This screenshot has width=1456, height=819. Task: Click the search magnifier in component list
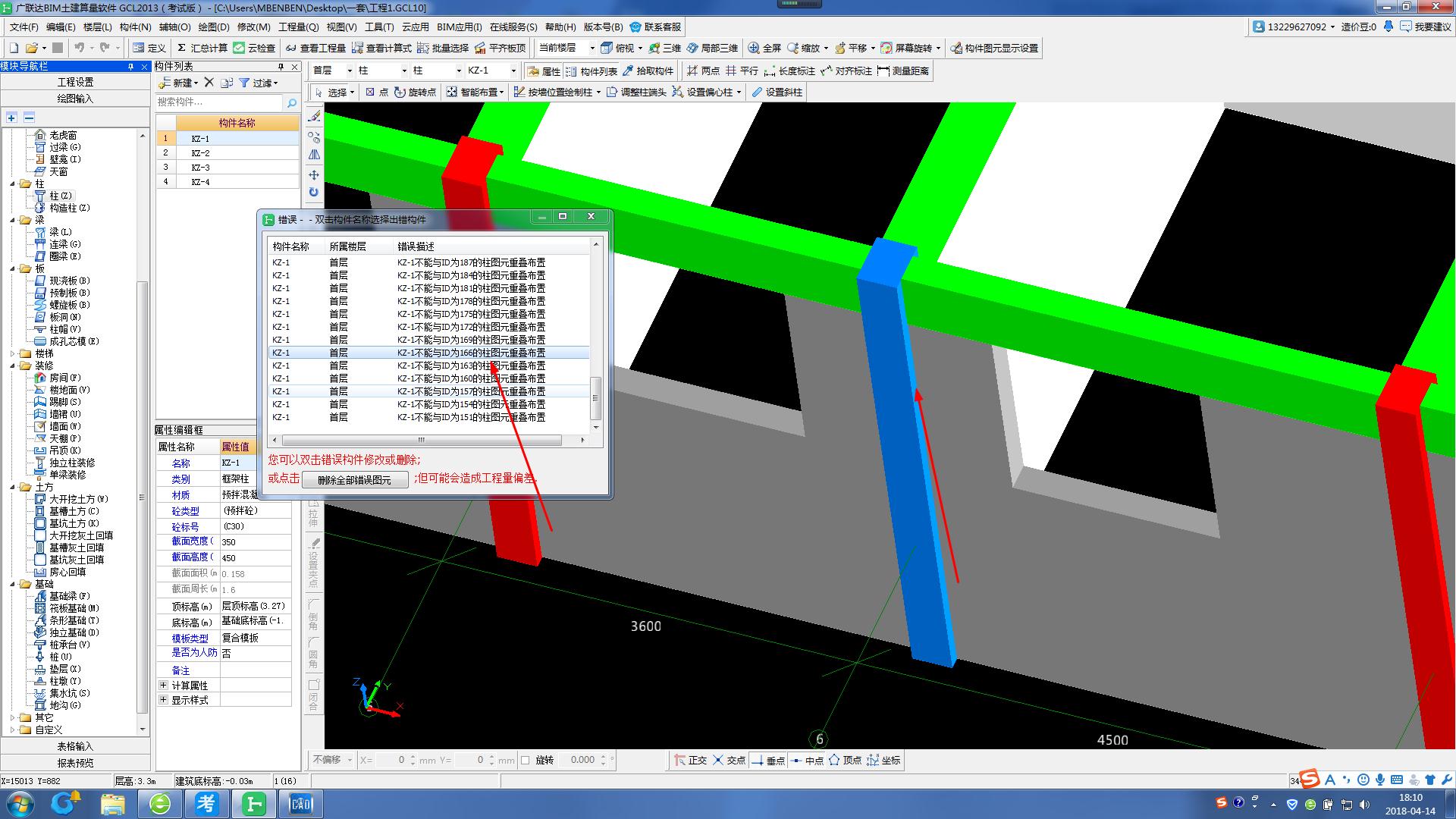[291, 102]
